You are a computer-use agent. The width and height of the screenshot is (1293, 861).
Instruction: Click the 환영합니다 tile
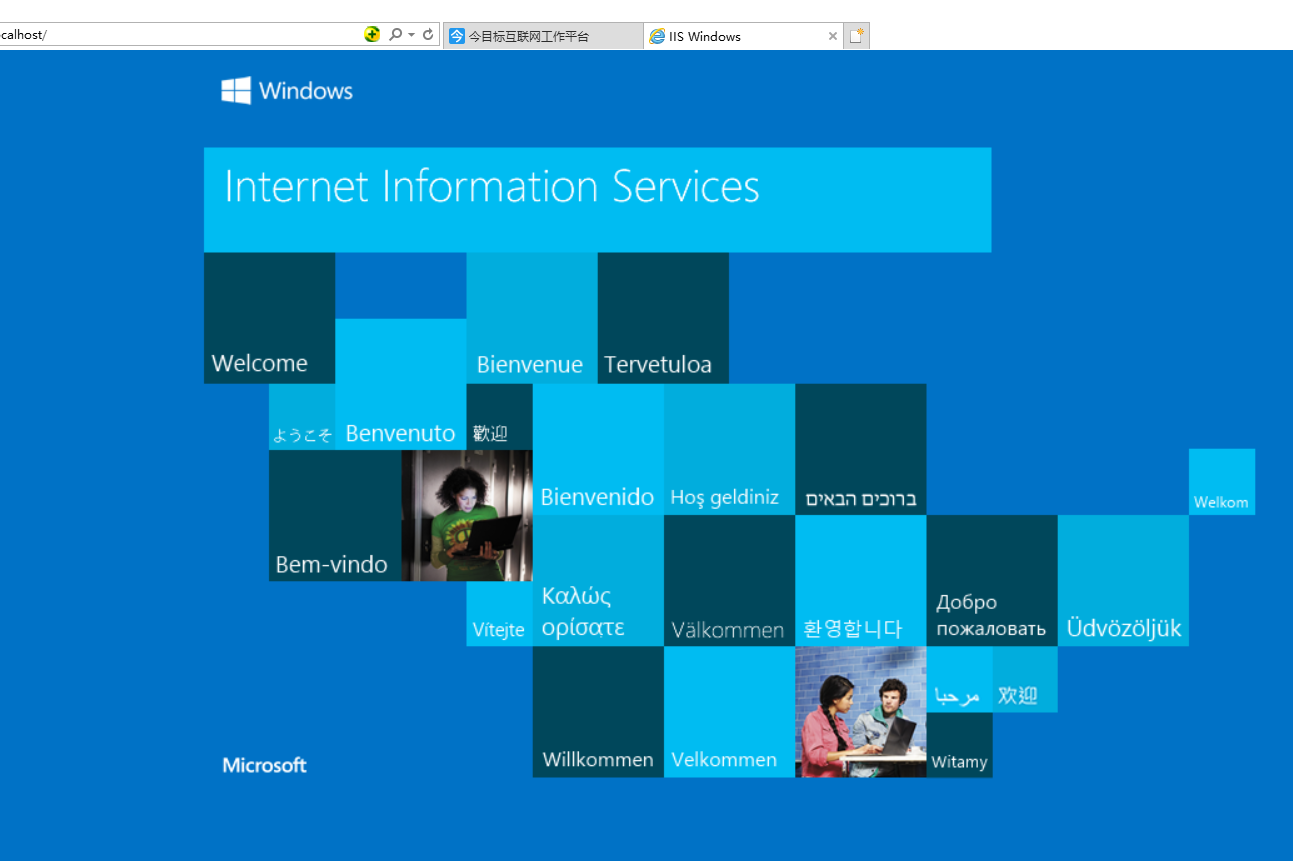[860, 581]
